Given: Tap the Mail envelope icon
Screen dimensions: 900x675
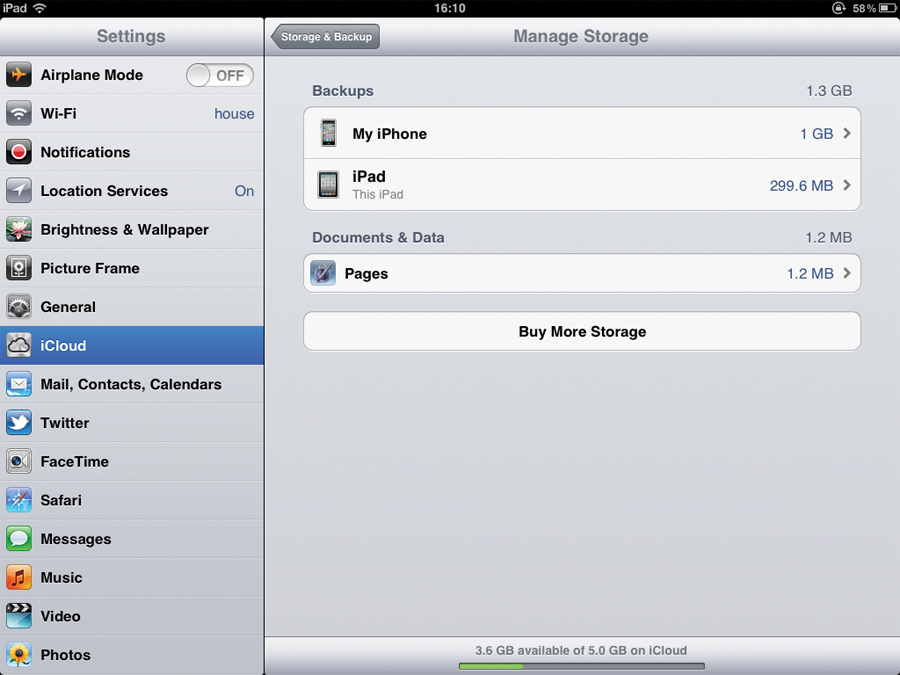Looking at the screenshot, I should click(x=19, y=384).
